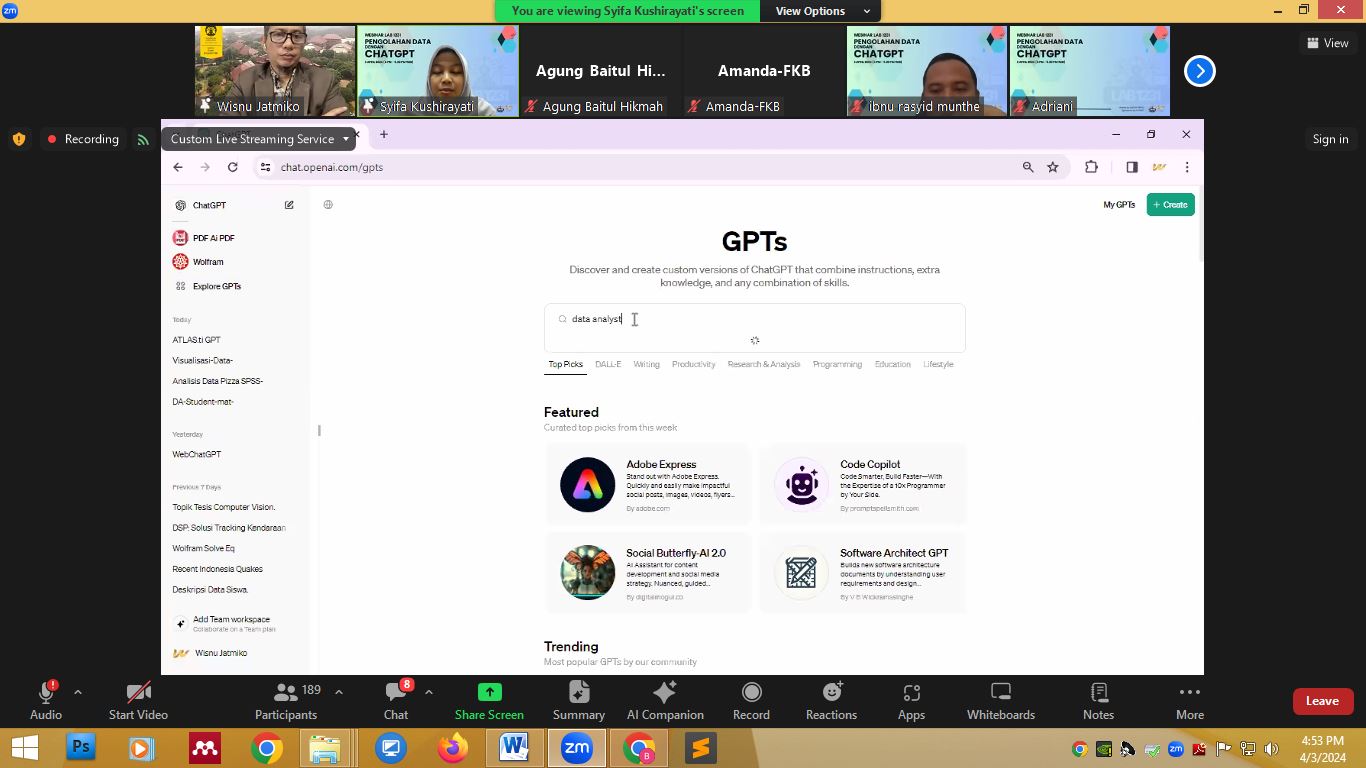
Task: Click Sign in in the Zoom window
Action: coord(1330,139)
